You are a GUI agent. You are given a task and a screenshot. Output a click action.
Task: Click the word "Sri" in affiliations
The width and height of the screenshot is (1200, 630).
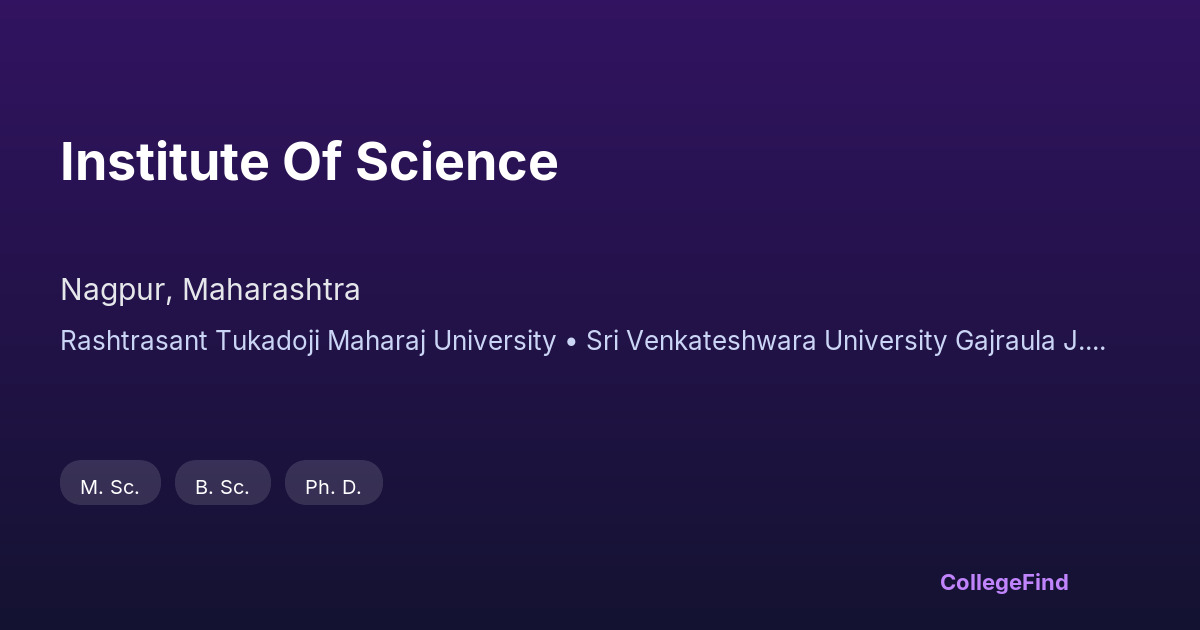(601, 341)
